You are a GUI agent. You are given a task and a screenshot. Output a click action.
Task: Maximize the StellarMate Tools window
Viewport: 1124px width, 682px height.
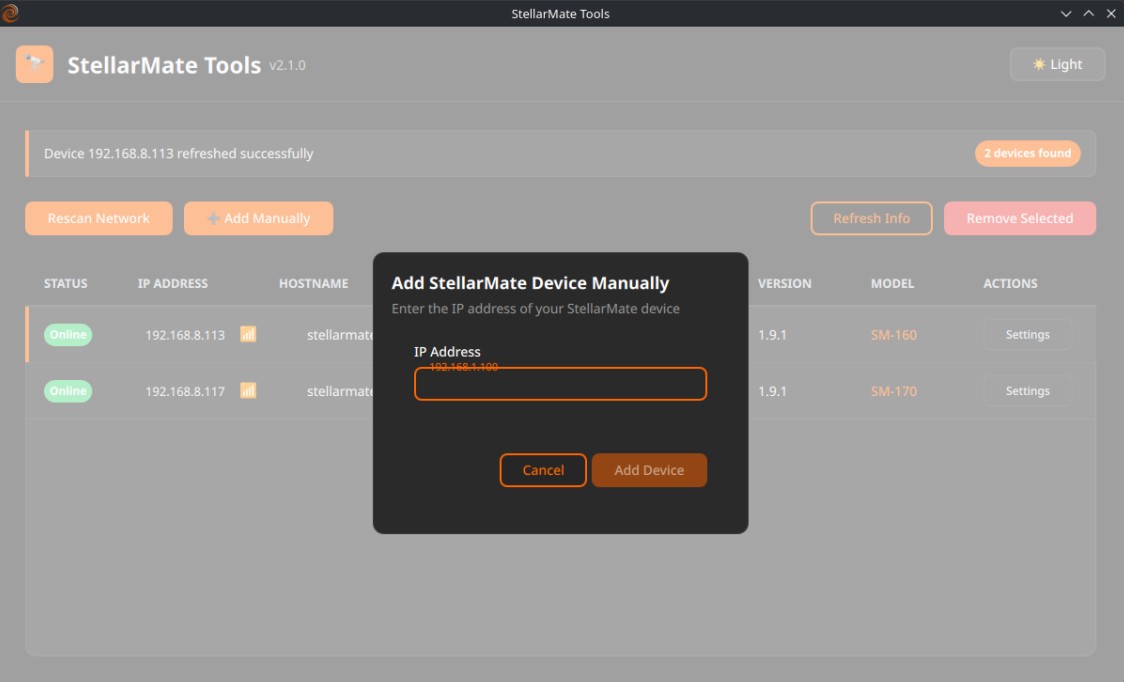coord(1088,14)
